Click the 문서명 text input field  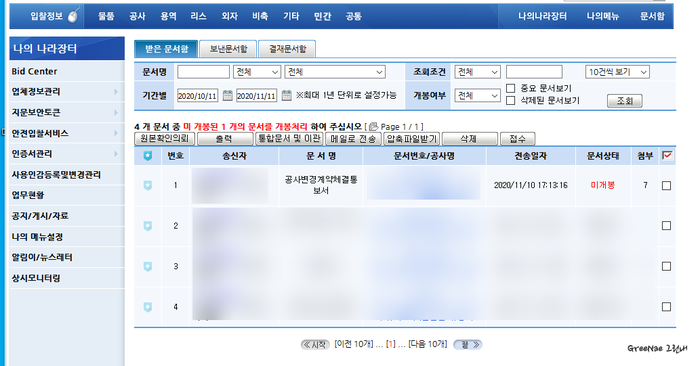coord(204,72)
